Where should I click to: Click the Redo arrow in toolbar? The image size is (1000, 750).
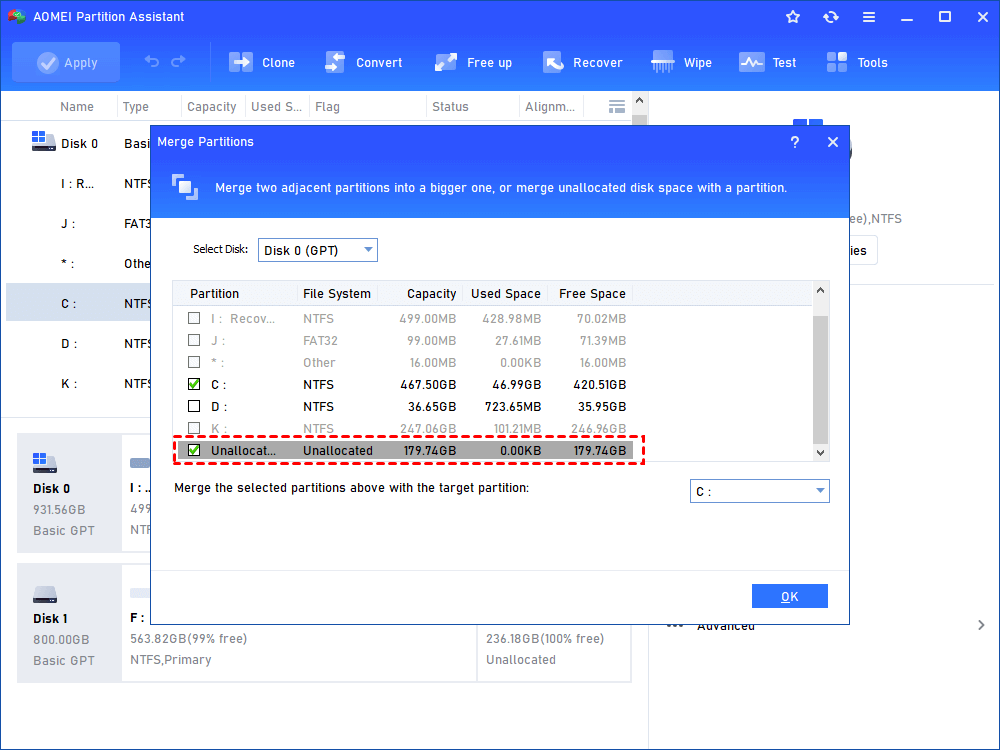(179, 61)
